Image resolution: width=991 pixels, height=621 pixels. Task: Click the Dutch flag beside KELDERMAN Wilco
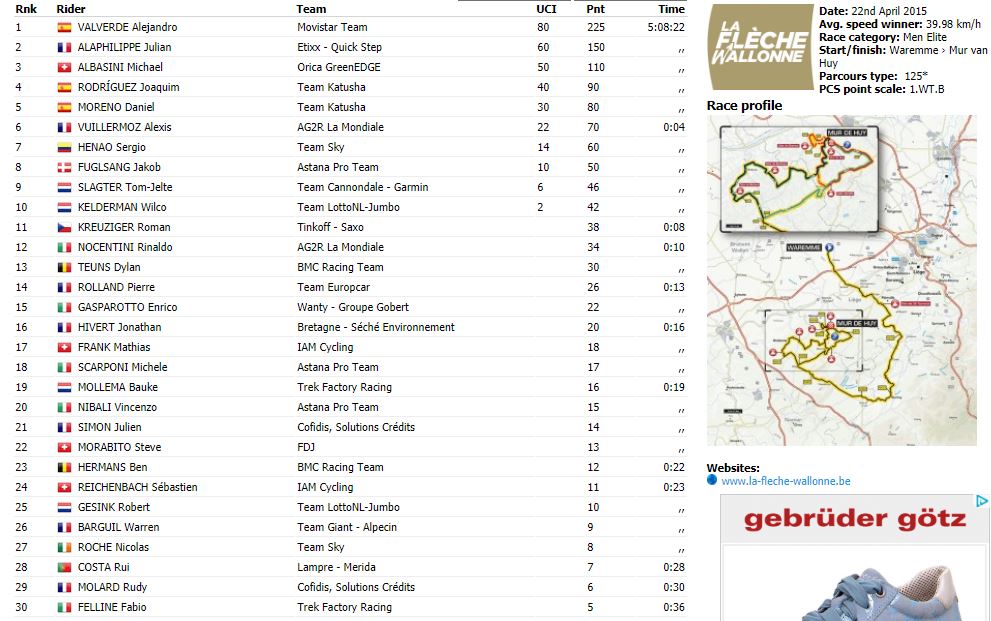click(64, 207)
